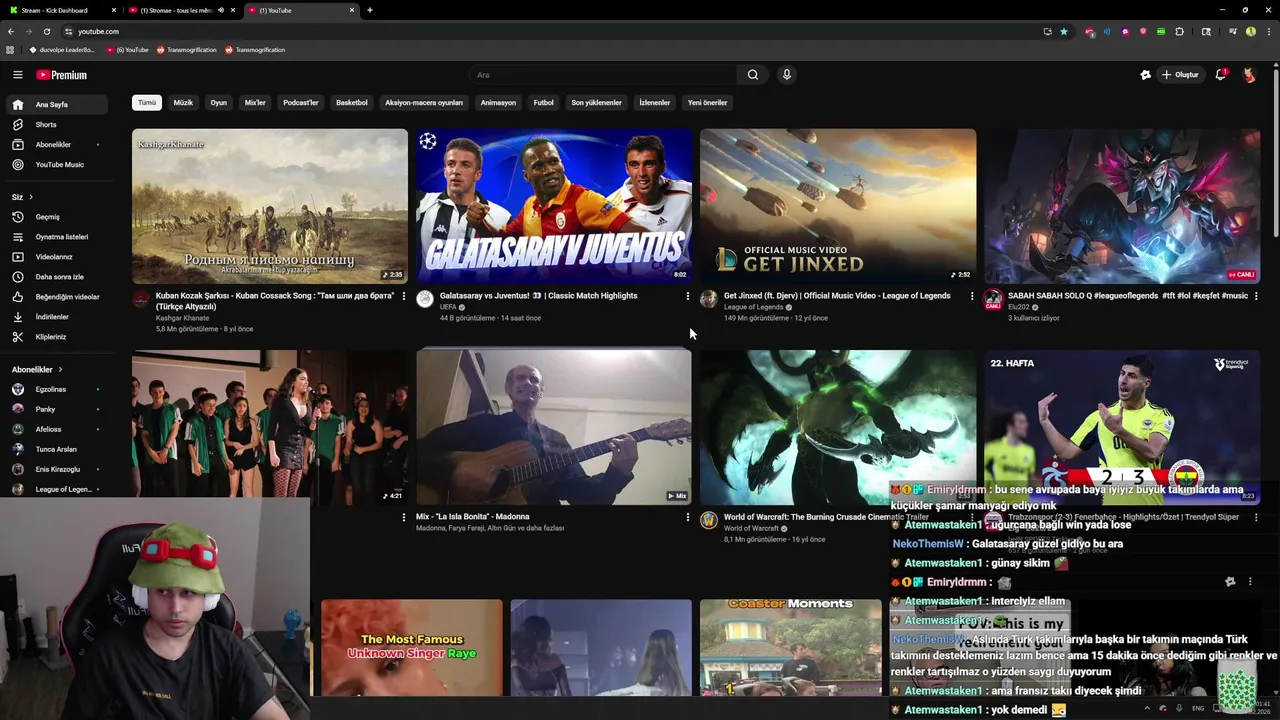Open Shorts in the sidebar

pyautogui.click(x=58, y=124)
